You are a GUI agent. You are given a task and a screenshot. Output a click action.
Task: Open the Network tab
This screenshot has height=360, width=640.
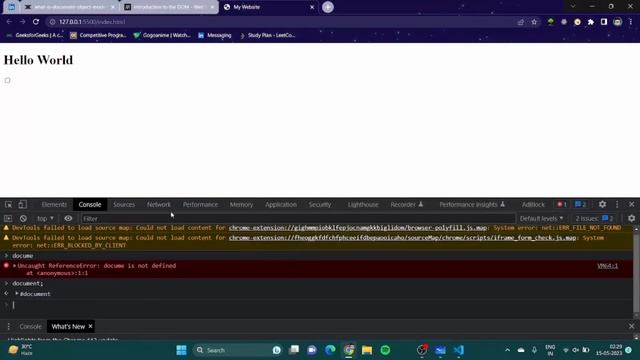(159, 204)
